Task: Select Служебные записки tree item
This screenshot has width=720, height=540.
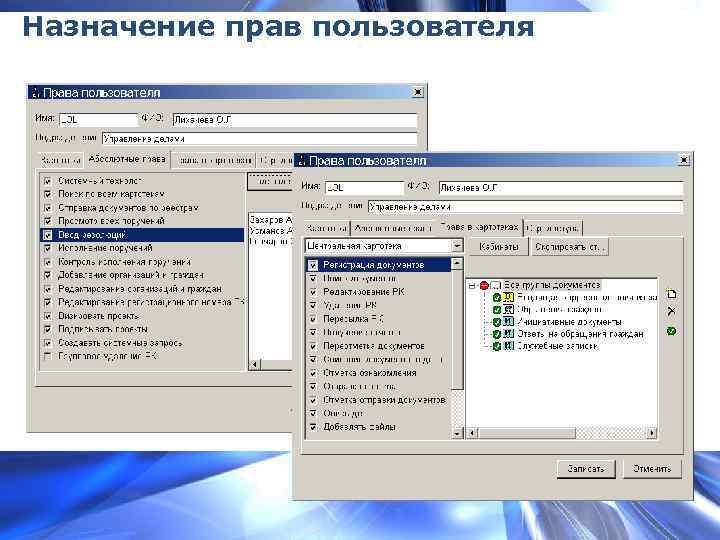Action: tap(557, 346)
